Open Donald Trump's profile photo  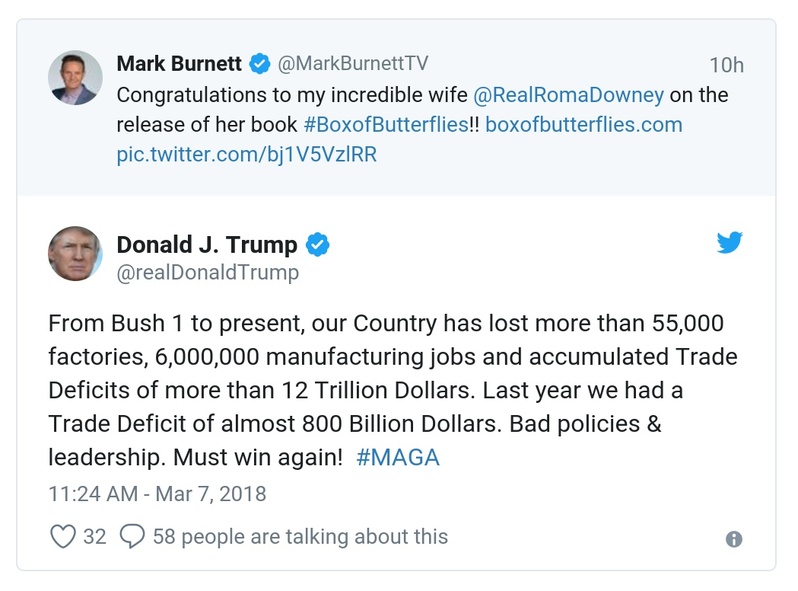coord(75,253)
